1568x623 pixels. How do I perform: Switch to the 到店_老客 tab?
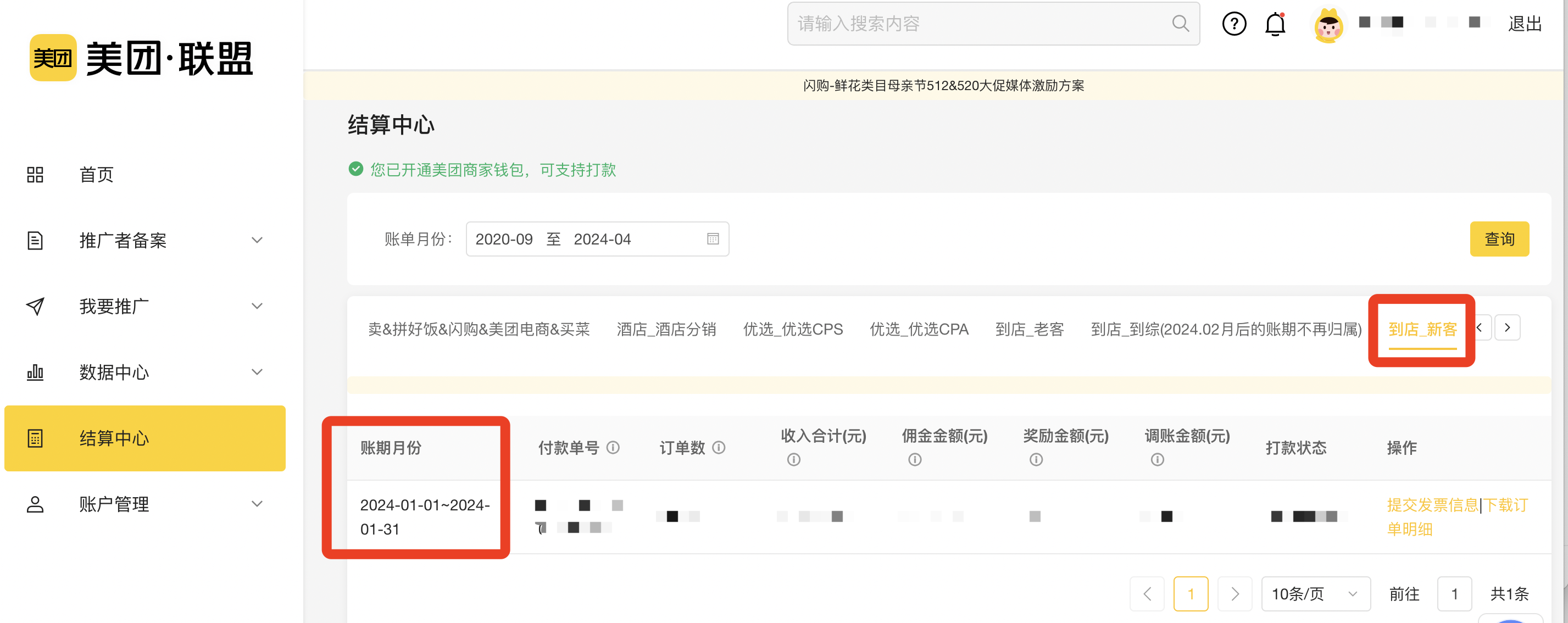click(x=1029, y=329)
